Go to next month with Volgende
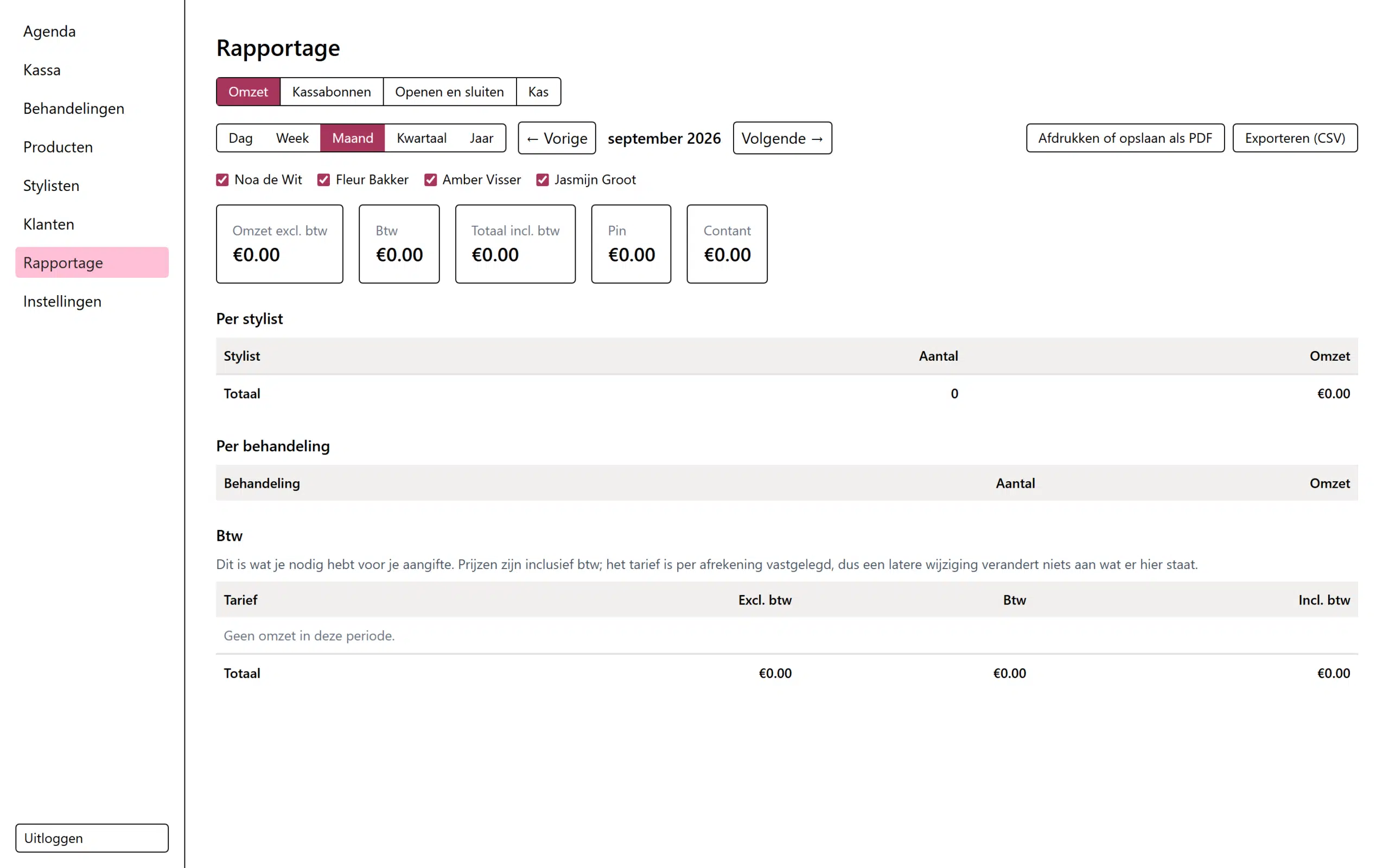The image size is (1389, 868). (x=782, y=138)
